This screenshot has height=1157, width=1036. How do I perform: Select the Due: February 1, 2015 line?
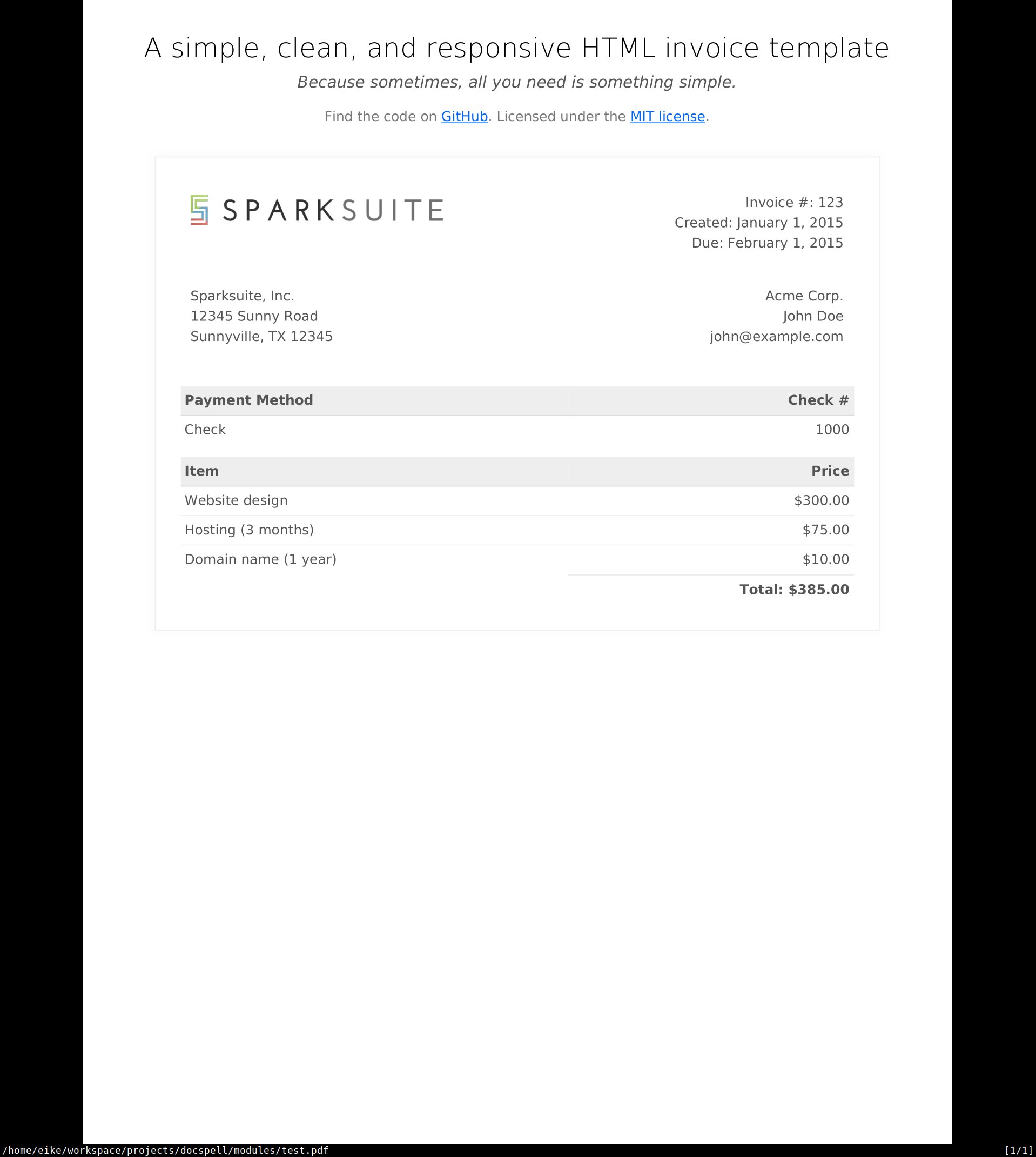click(767, 243)
